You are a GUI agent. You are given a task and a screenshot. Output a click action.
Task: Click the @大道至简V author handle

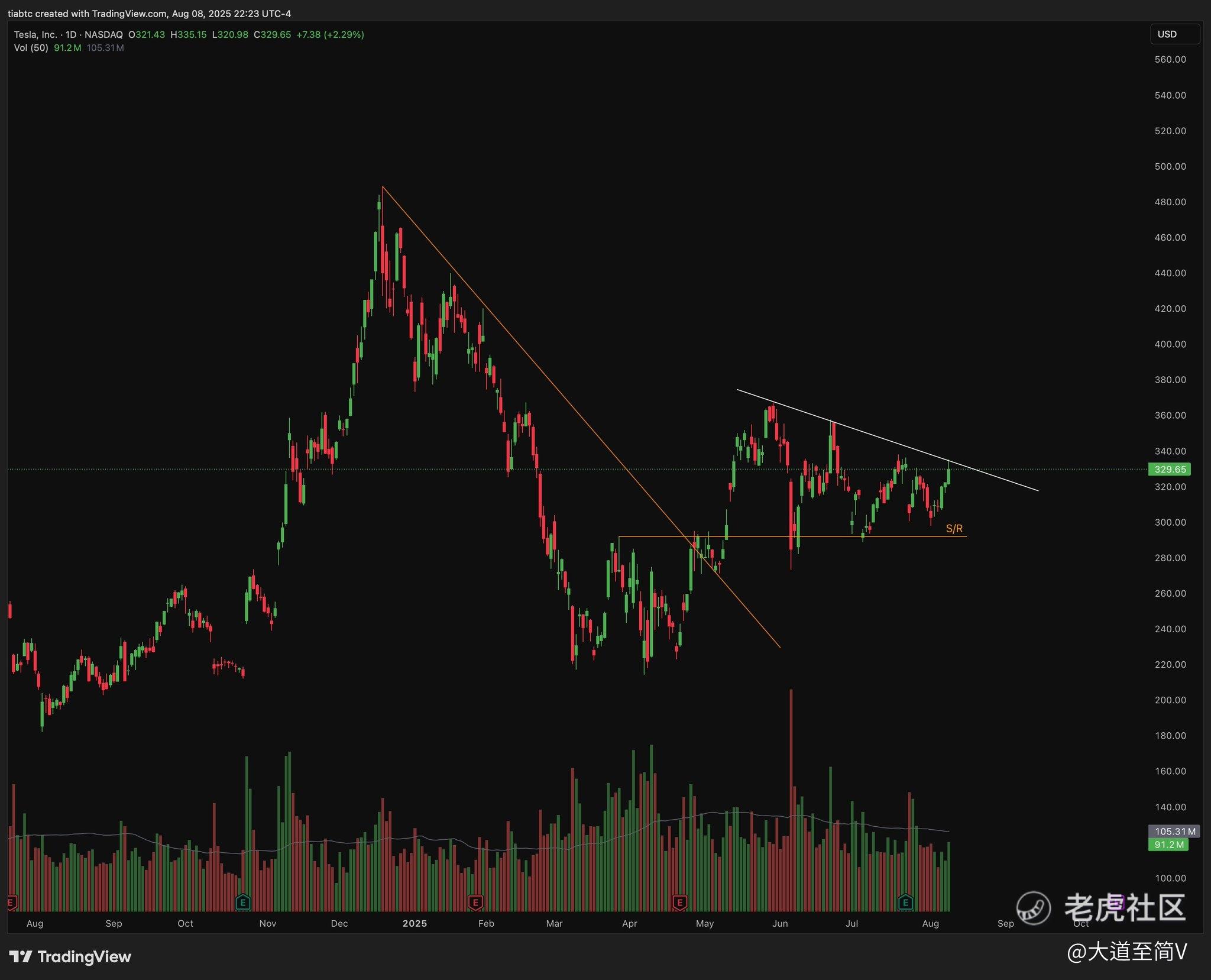point(1127,952)
